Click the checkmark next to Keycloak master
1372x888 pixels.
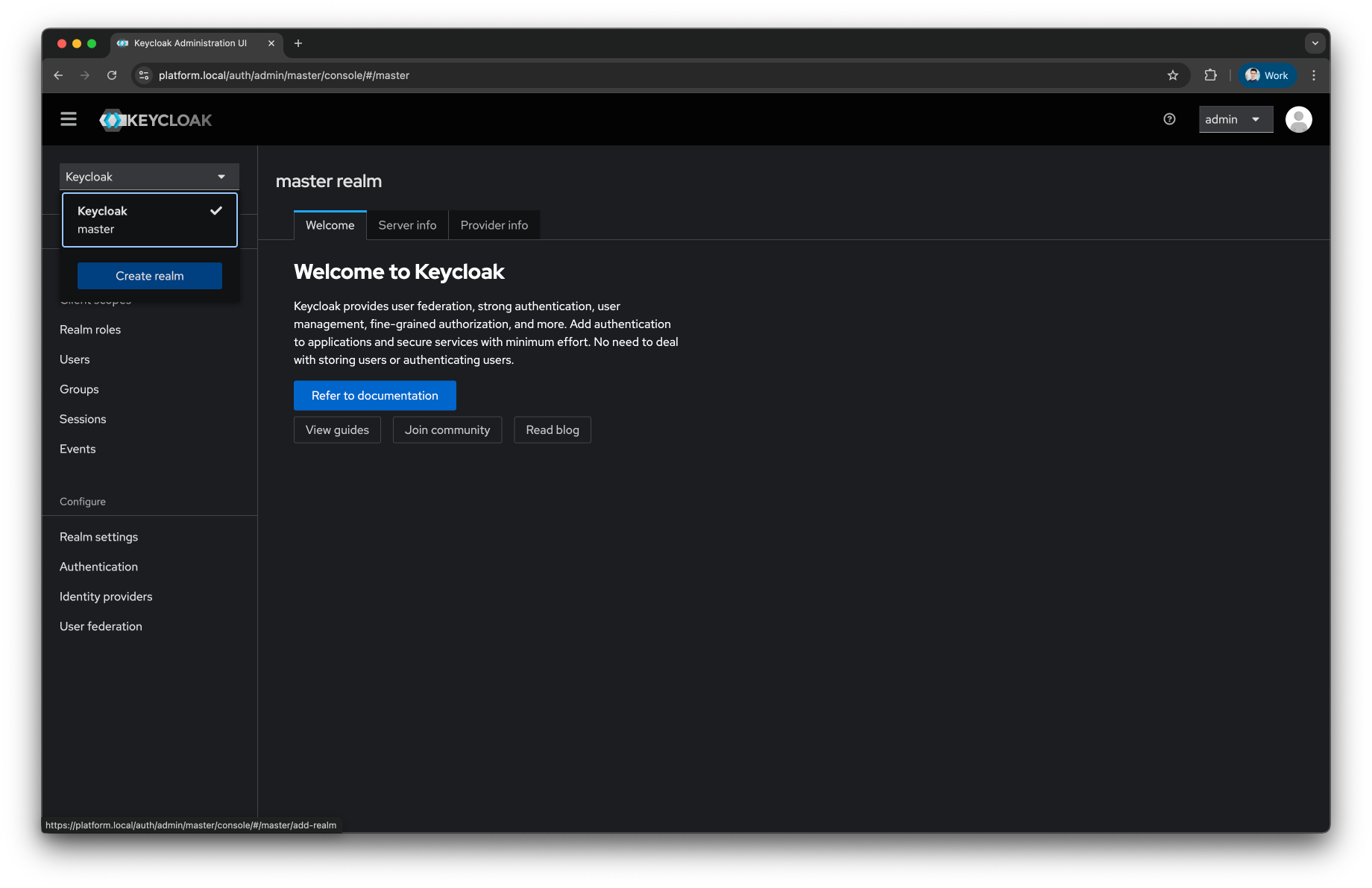pos(216,210)
